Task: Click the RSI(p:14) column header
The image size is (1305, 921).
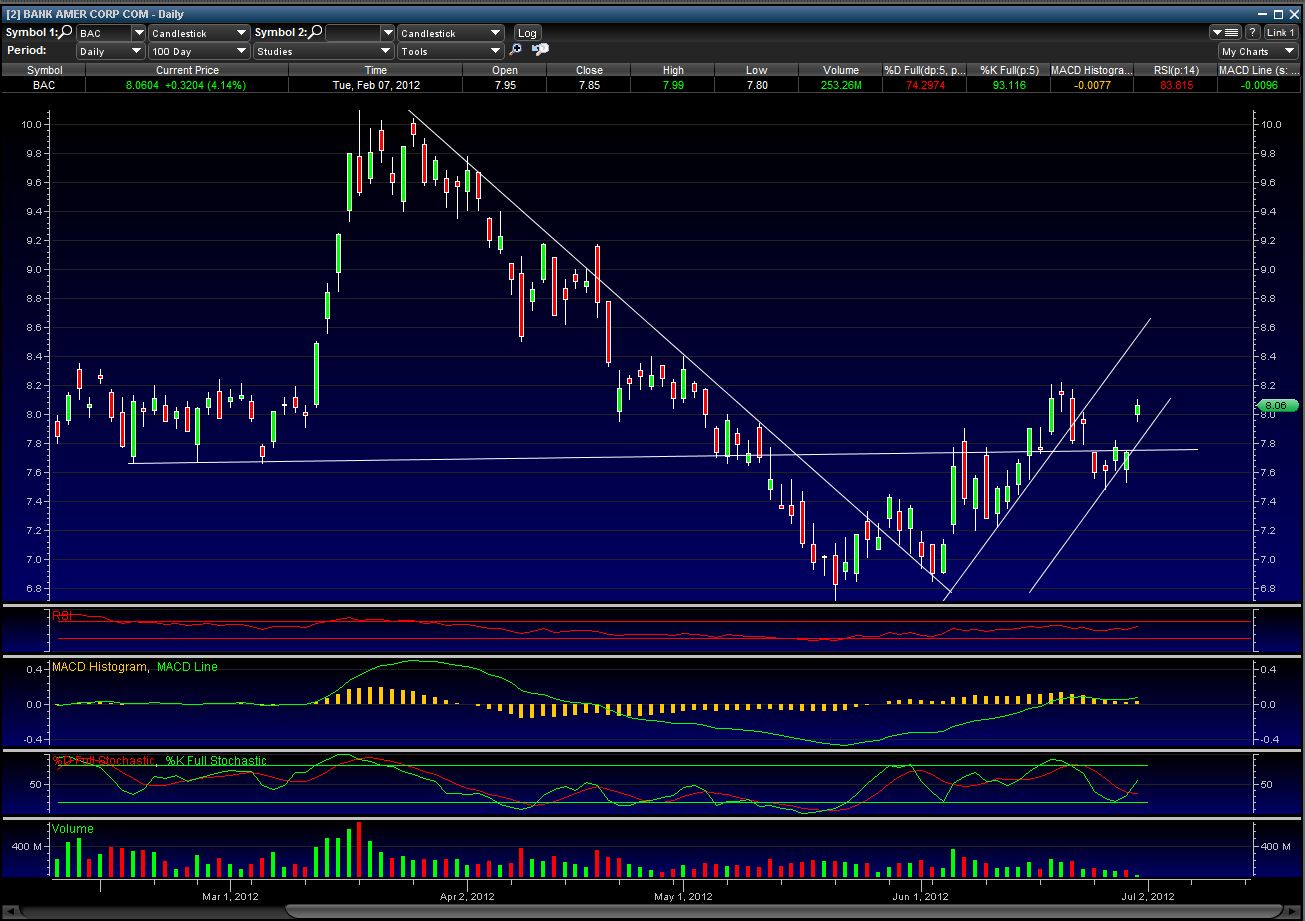Action: coord(1175,70)
